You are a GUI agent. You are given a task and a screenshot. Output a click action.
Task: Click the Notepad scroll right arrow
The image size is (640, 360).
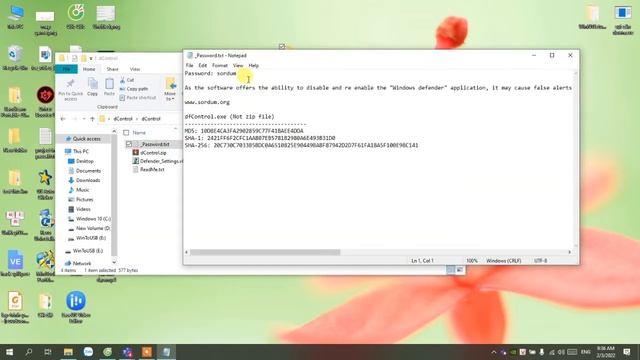[569, 252]
